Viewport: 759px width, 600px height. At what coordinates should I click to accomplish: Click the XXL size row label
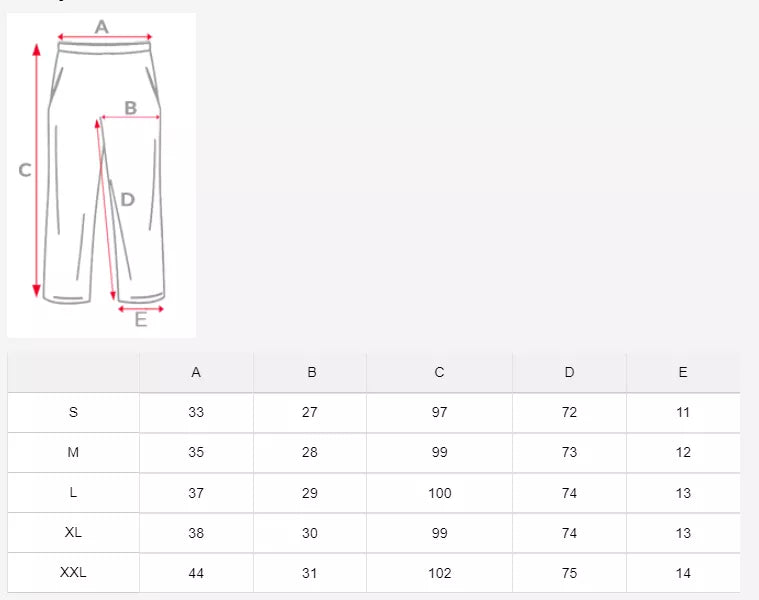pos(73,573)
